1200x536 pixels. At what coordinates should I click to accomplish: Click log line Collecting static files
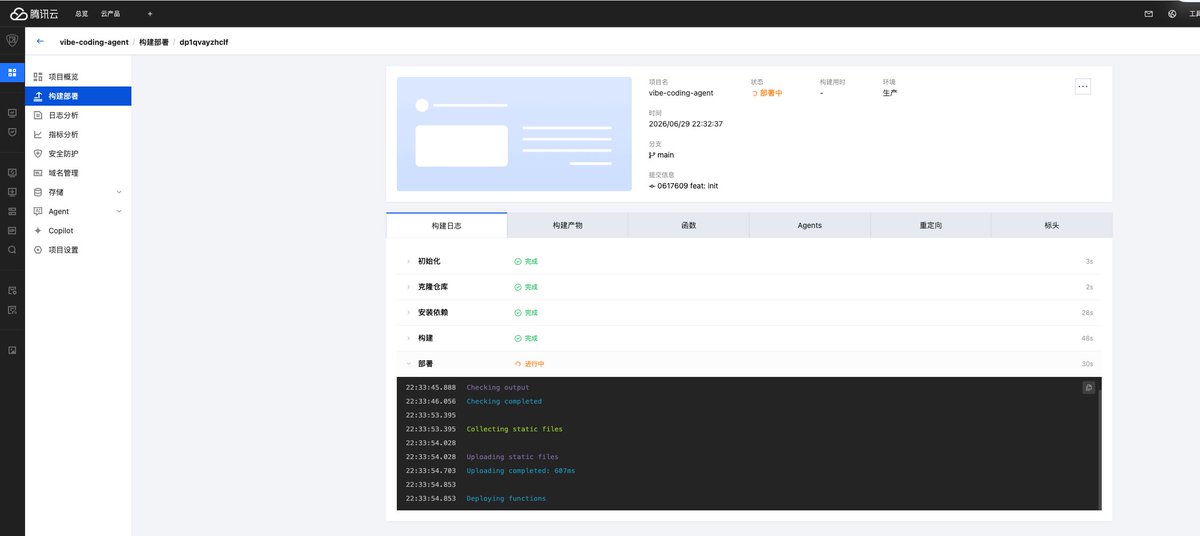[514, 429]
